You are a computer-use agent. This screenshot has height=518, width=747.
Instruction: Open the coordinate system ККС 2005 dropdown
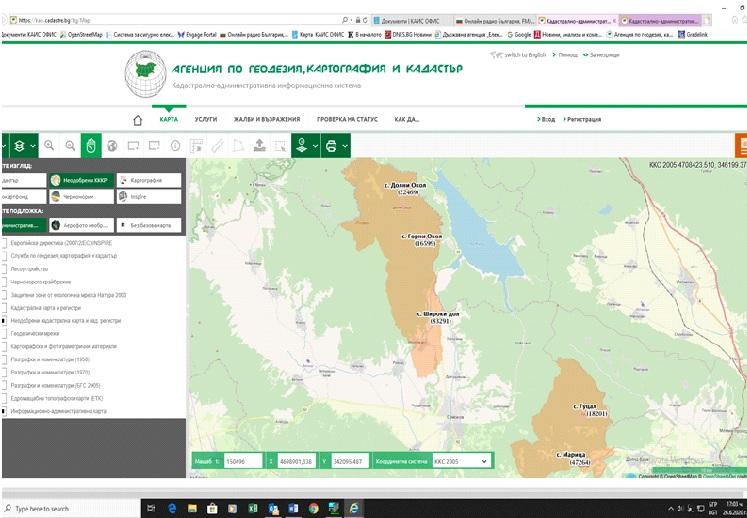click(460, 461)
